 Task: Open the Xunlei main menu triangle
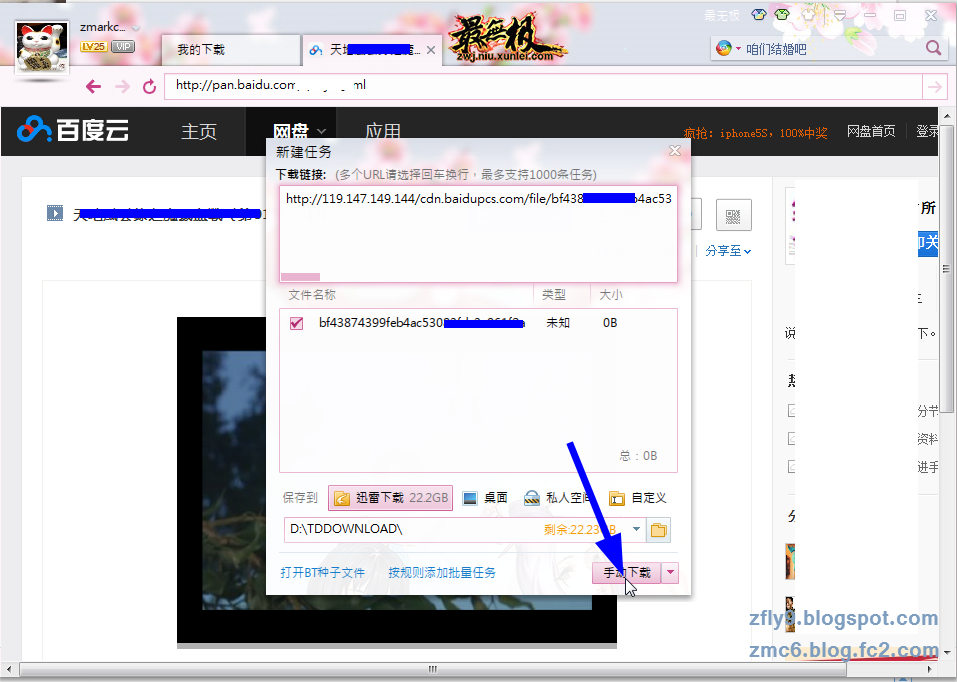coord(840,15)
